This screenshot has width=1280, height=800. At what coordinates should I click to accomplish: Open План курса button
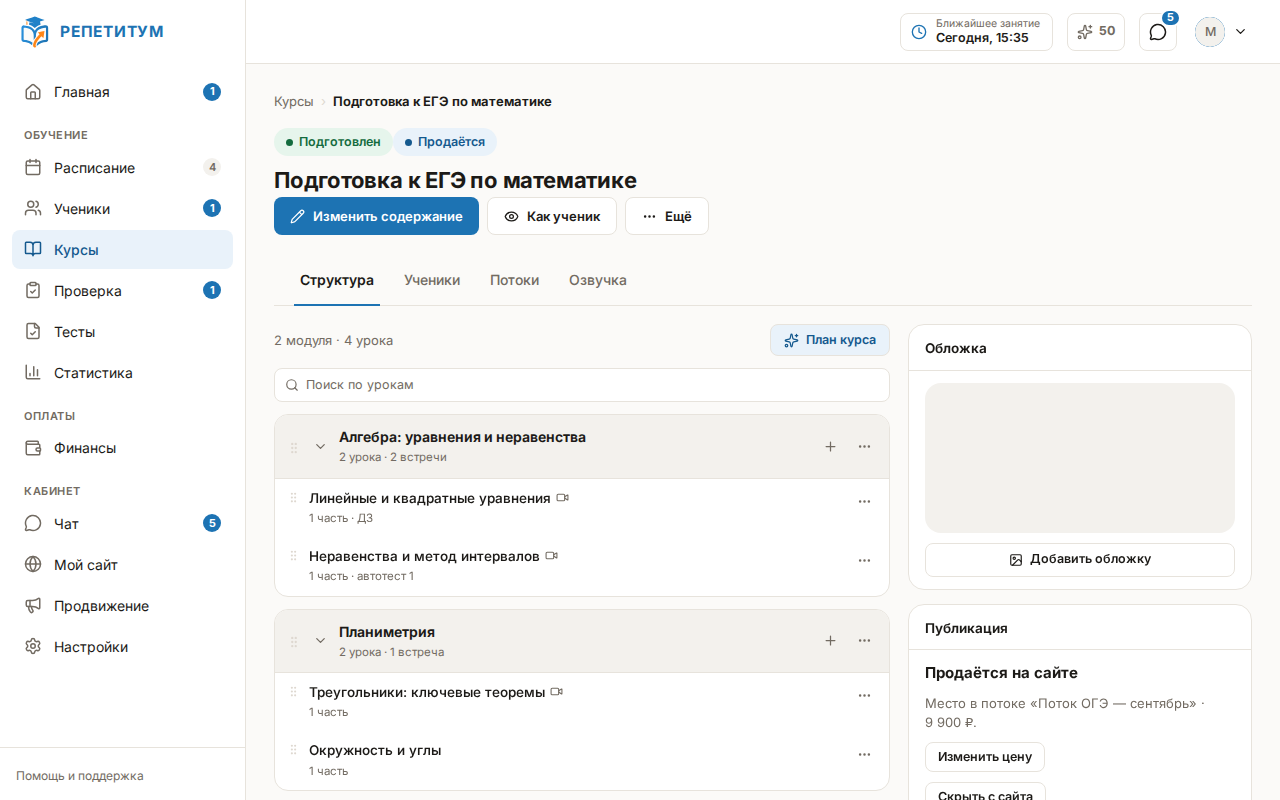[830, 340]
